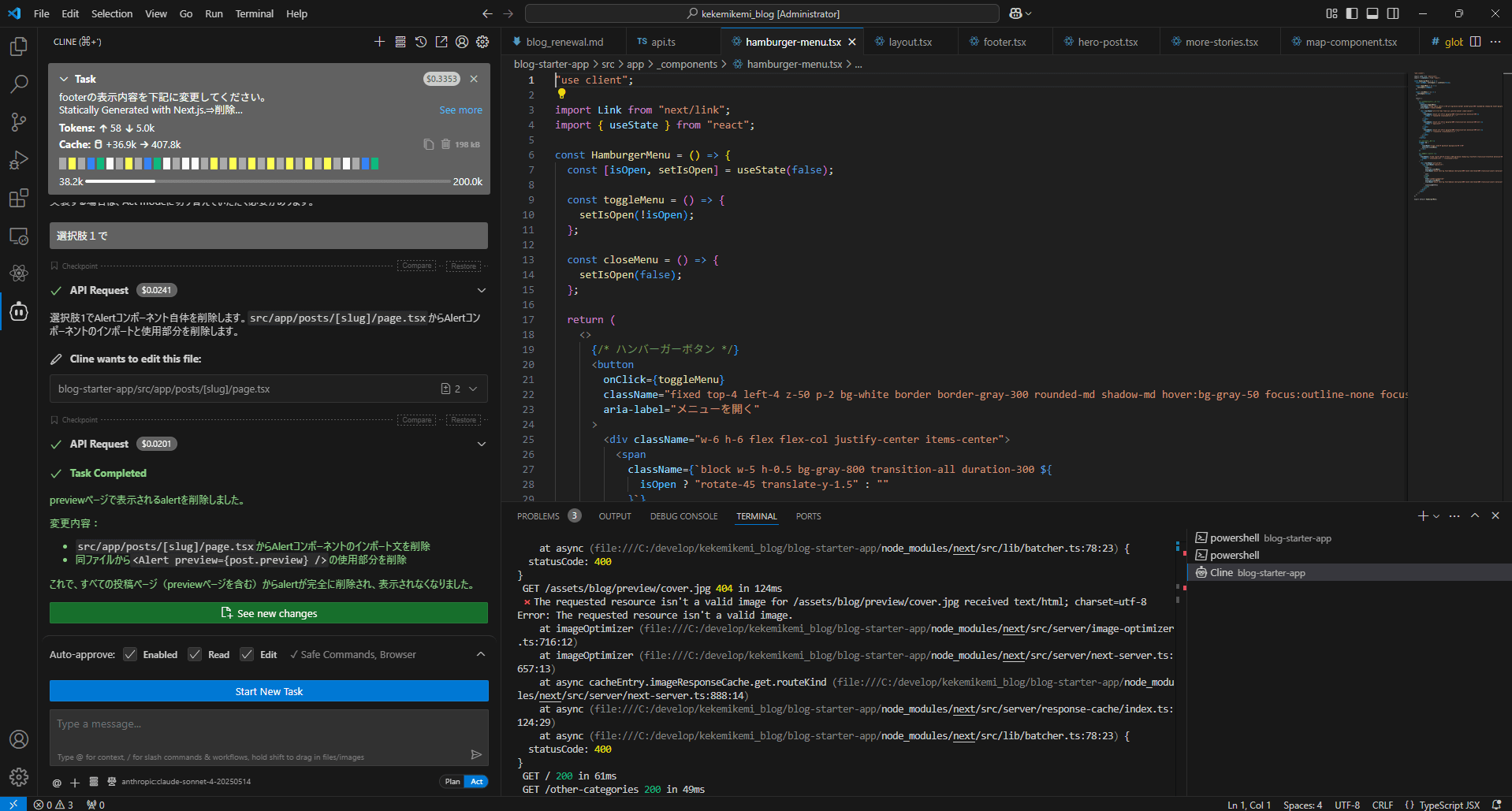Image resolution: width=1512 pixels, height=811 pixels.
Task: Expand the Auto-approve settings chevron
Action: point(481,654)
